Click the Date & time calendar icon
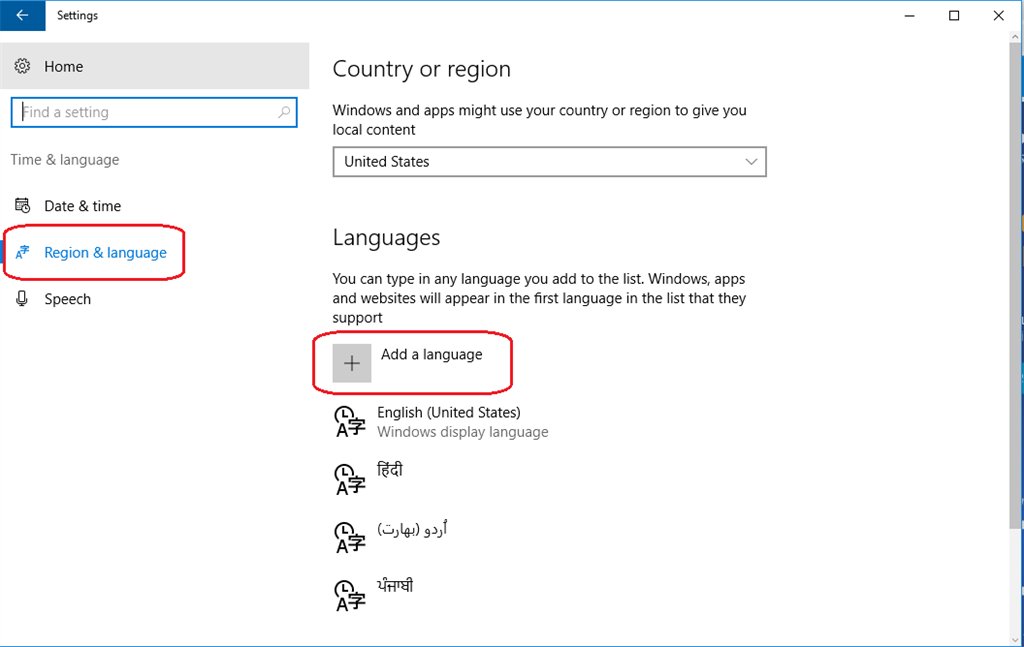The height and width of the screenshot is (647, 1024). pyautogui.click(x=24, y=206)
